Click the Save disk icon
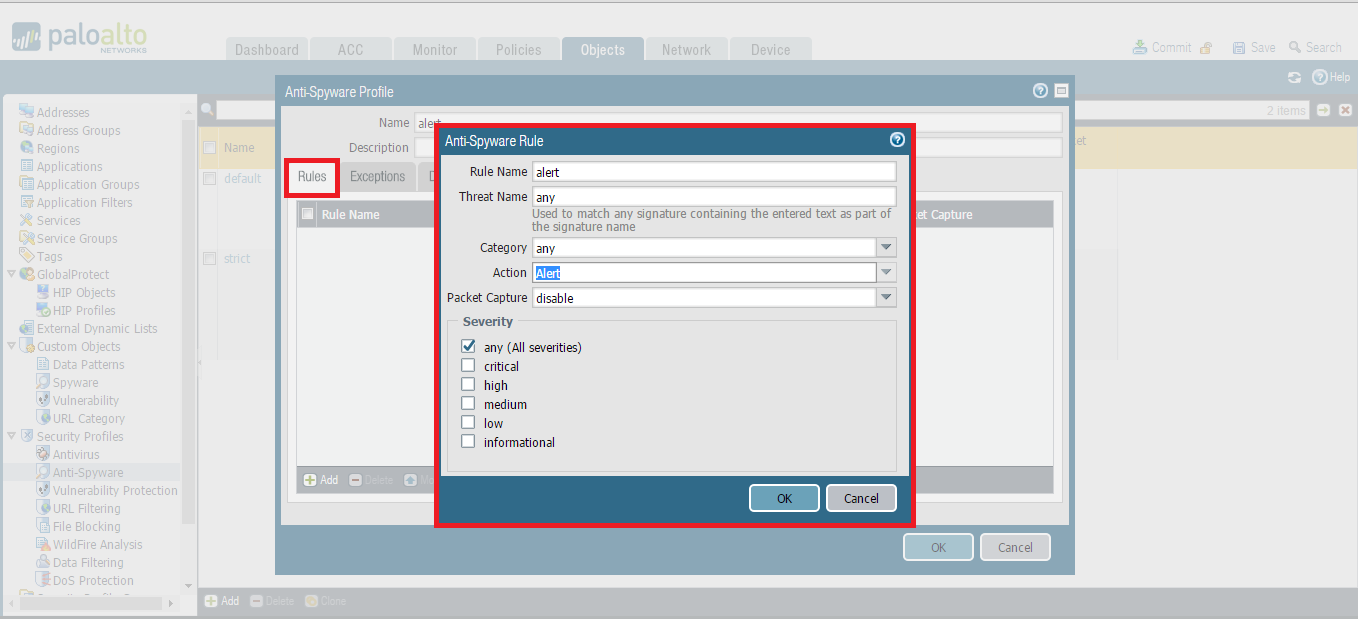 coord(1239,48)
